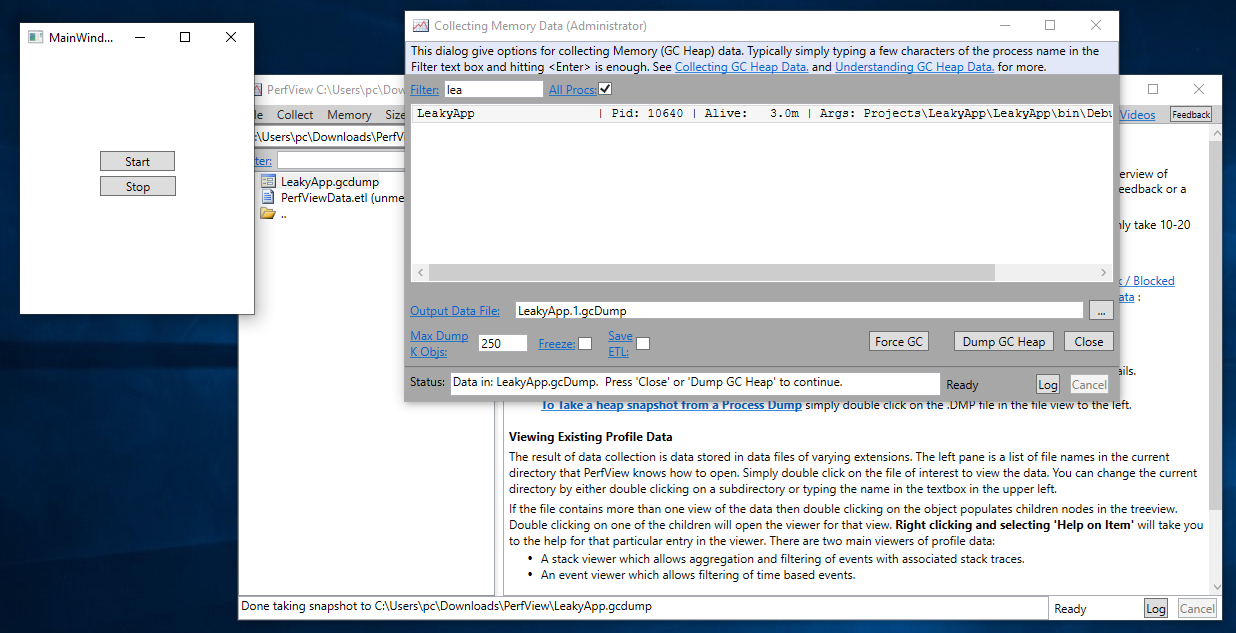Click Stop in MainWindow
Screen dimensions: 1236x633
click(138, 186)
